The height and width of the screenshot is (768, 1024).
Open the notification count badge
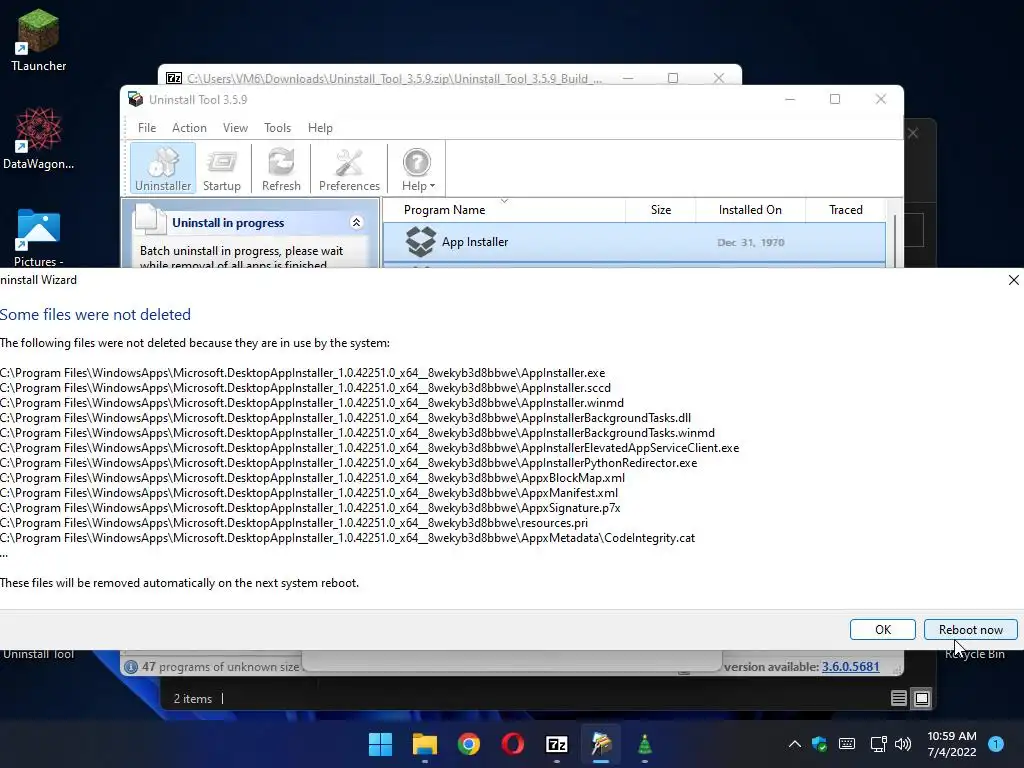pyautogui.click(x=996, y=744)
